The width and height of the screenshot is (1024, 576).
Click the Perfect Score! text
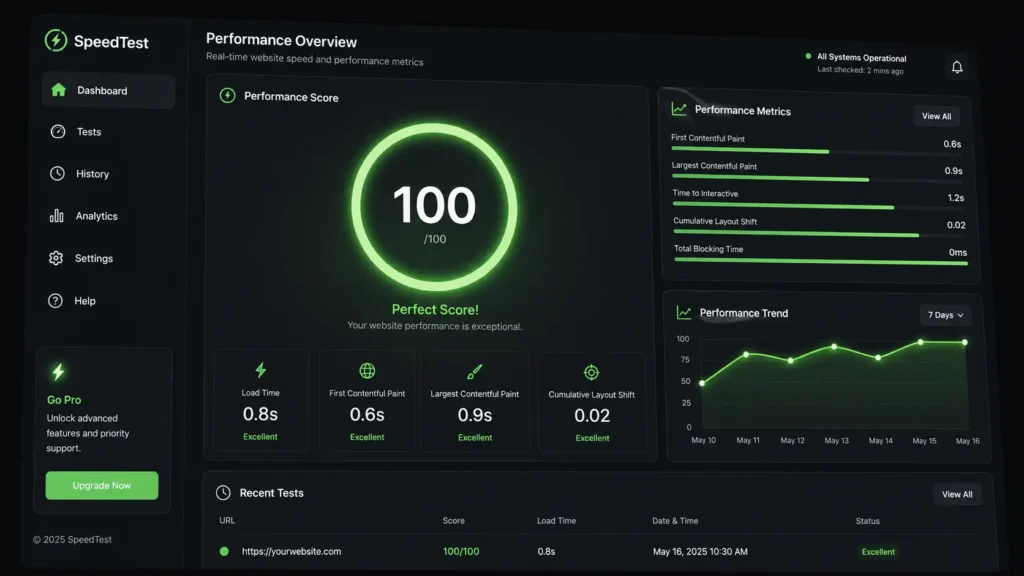pos(435,310)
